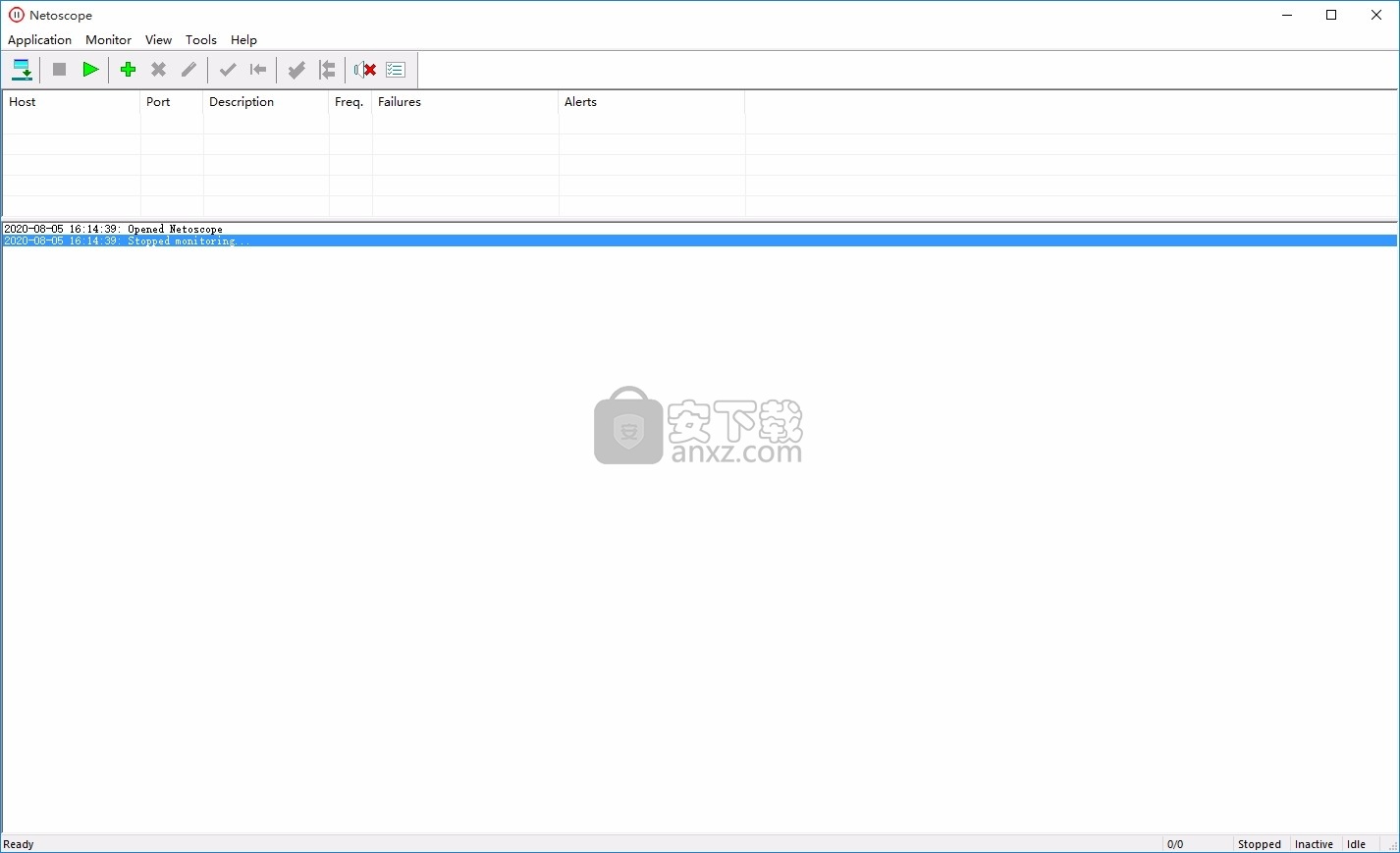Sort by the Host column header
The width and height of the screenshot is (1400, 853).
tap(72, 102)
